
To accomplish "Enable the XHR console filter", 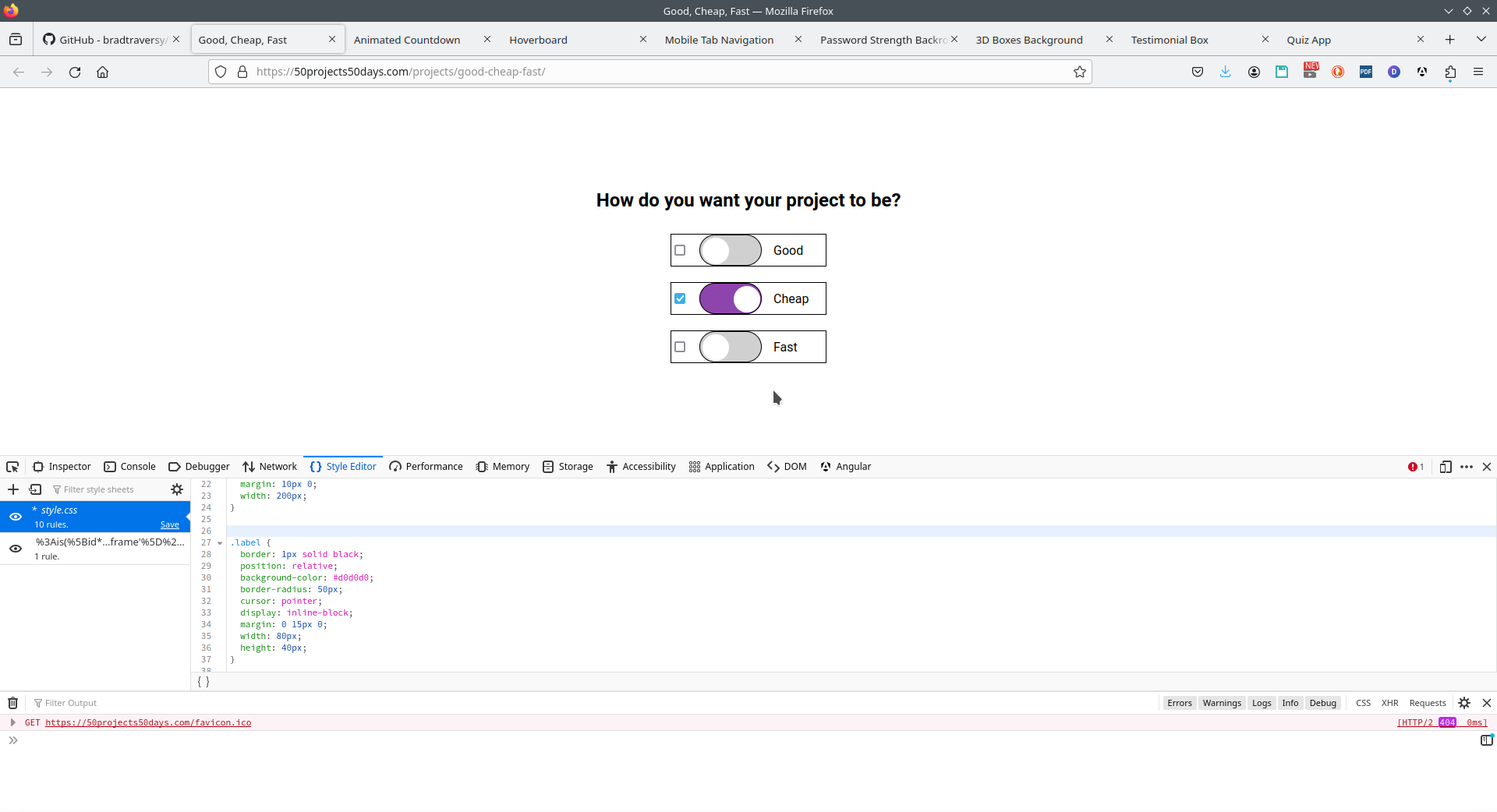I will pos(1389,703).
